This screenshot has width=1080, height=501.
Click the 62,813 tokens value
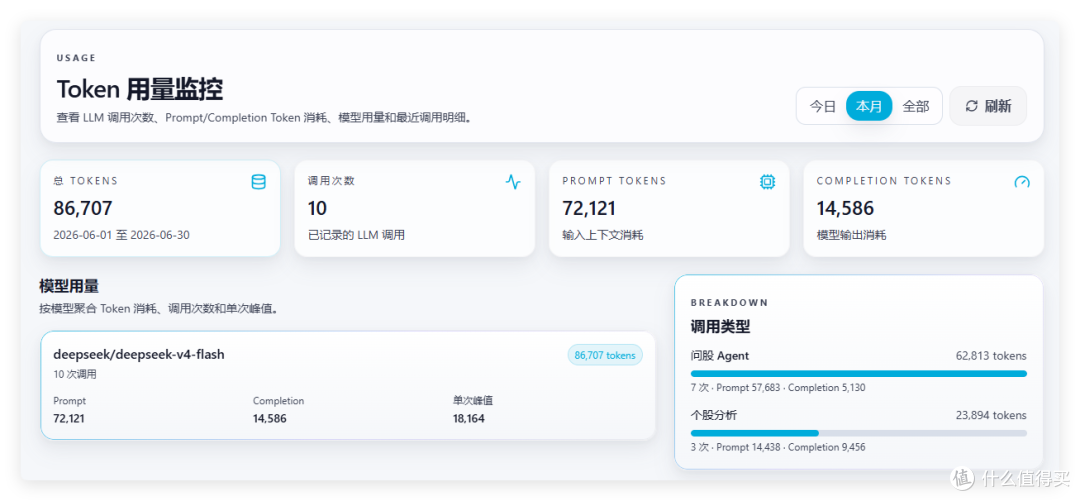[x=991, y=356]
